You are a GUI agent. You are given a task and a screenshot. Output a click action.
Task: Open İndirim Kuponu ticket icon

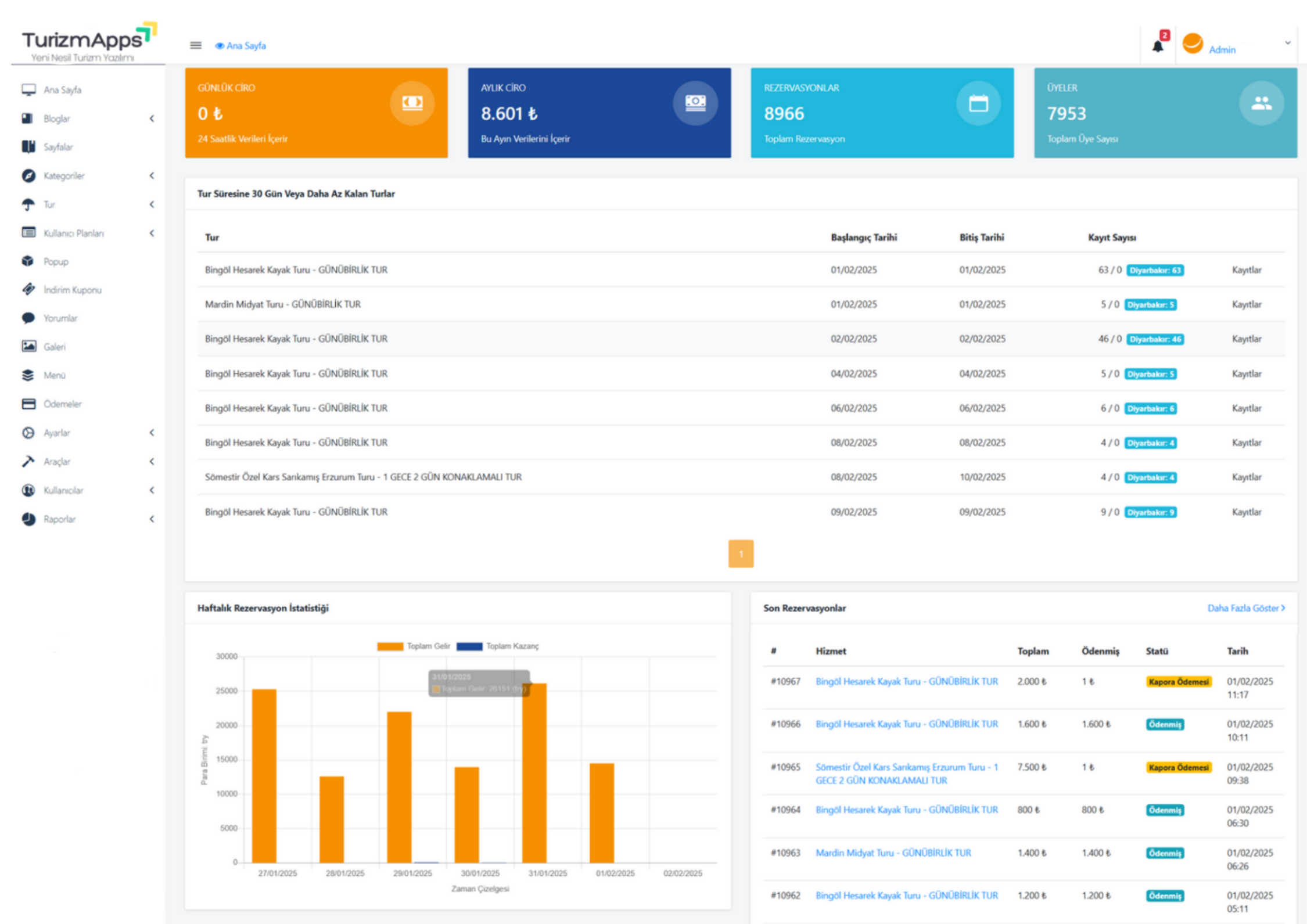click(x=28, y=289)
